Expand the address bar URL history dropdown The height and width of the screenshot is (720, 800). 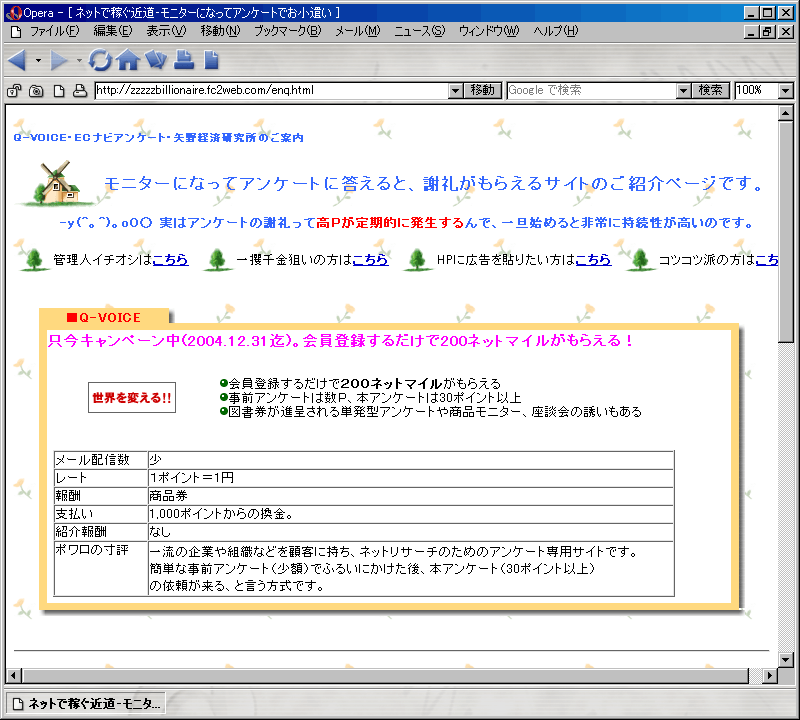click(x=456, y=91)
